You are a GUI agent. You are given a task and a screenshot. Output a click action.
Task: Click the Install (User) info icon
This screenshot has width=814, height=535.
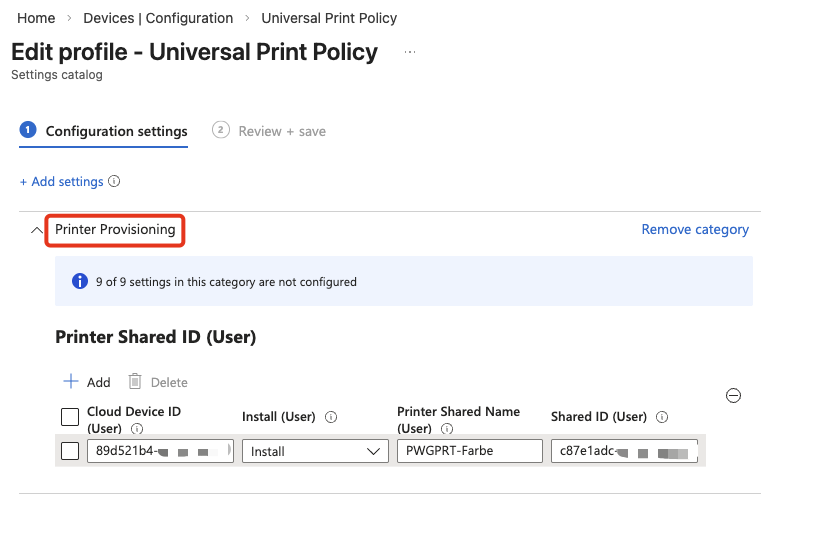[x=331, y=417]
